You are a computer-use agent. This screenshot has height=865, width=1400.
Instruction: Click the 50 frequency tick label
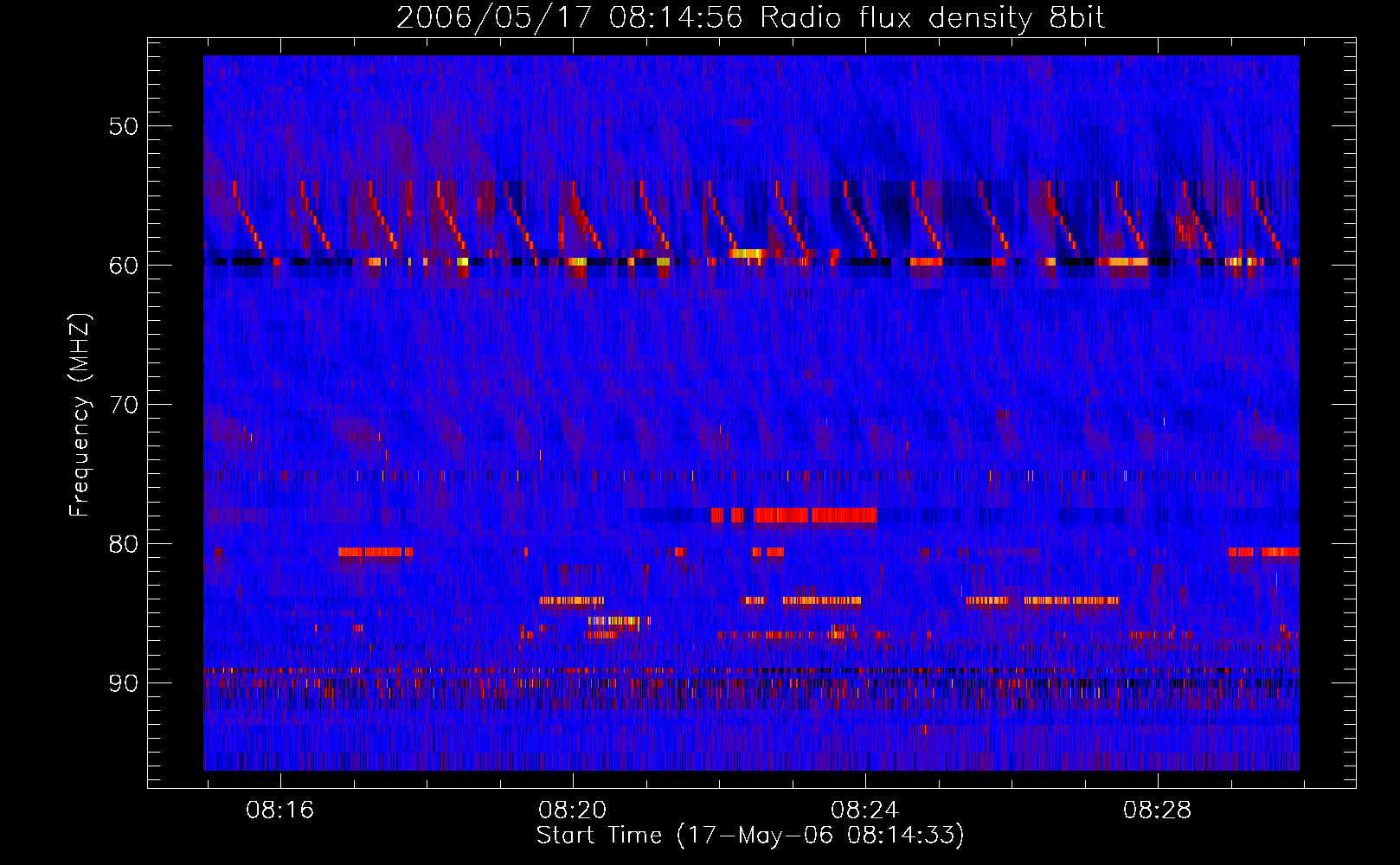coord(124,126)
